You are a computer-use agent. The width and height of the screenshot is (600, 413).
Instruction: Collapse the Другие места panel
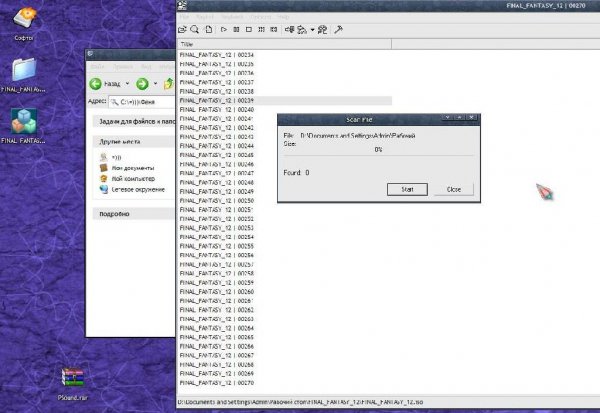click(134, 142)
